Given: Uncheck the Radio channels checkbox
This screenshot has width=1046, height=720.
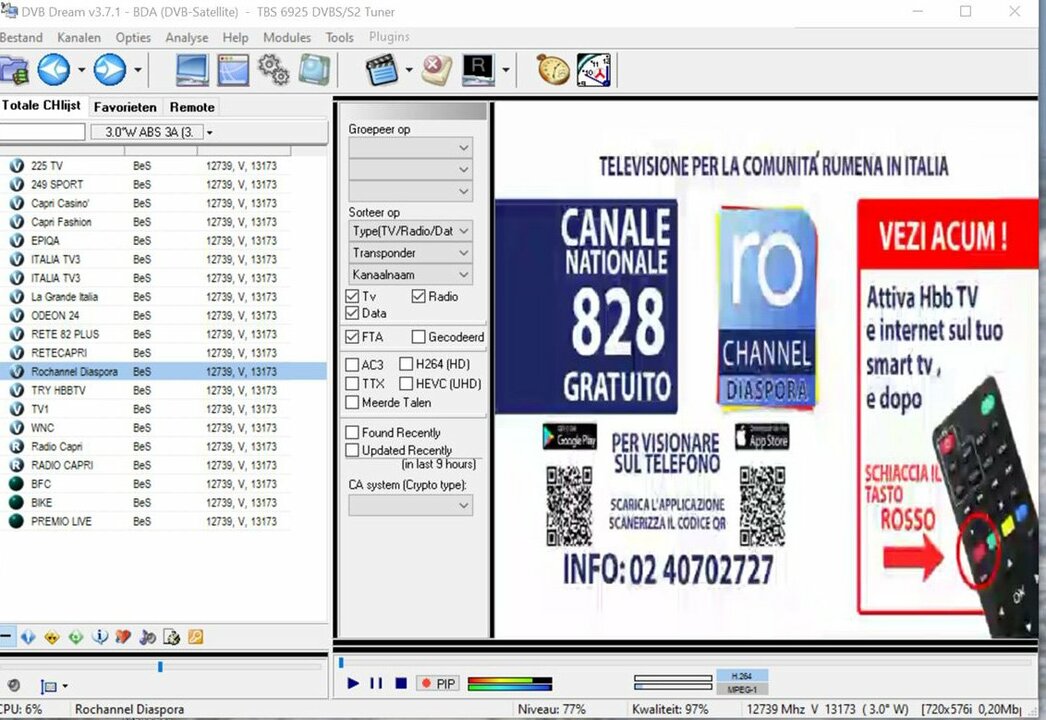Looking at the screenshot, I should coord(416,296).
